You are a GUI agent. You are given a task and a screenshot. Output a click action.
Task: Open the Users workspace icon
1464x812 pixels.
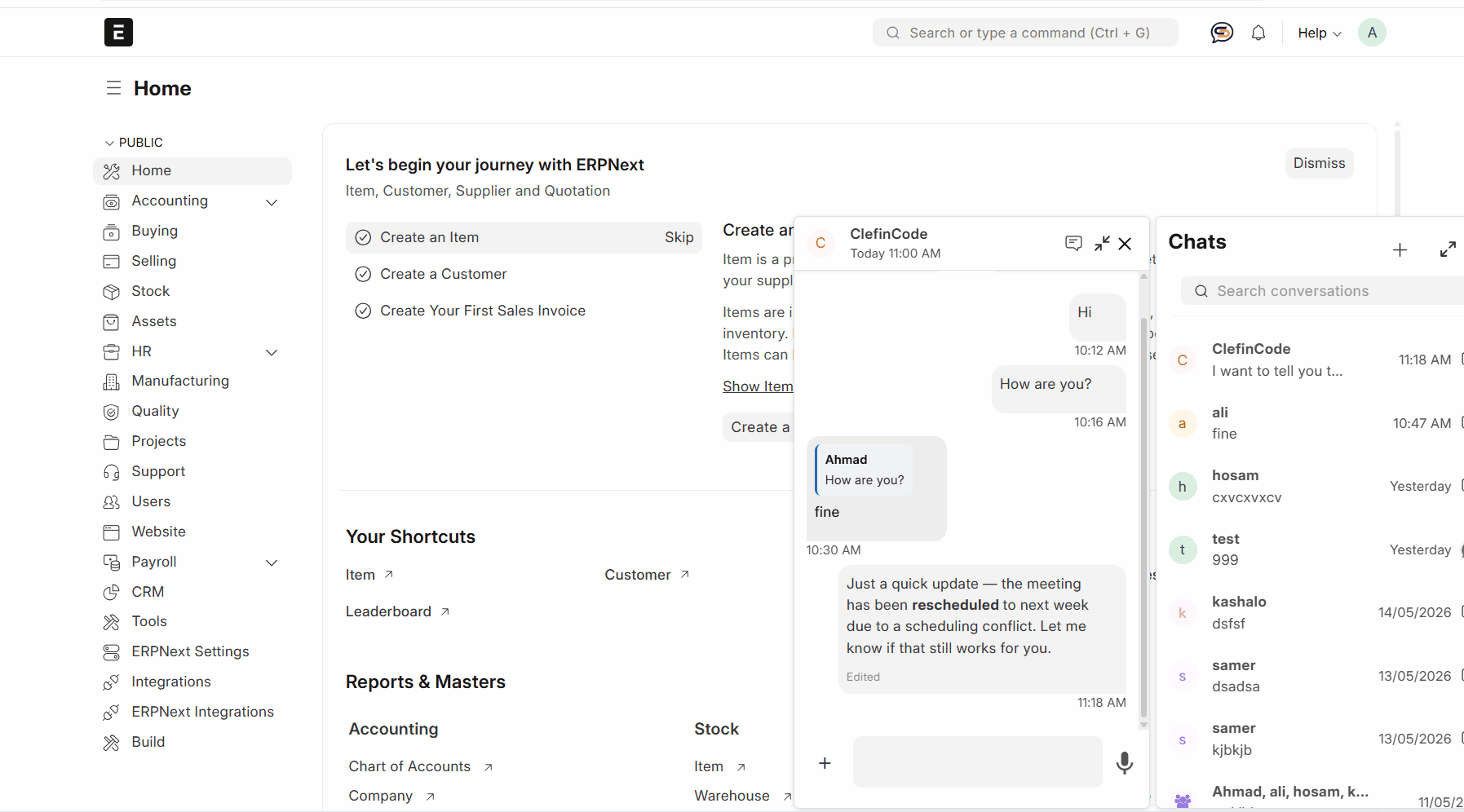coord(112,502)
